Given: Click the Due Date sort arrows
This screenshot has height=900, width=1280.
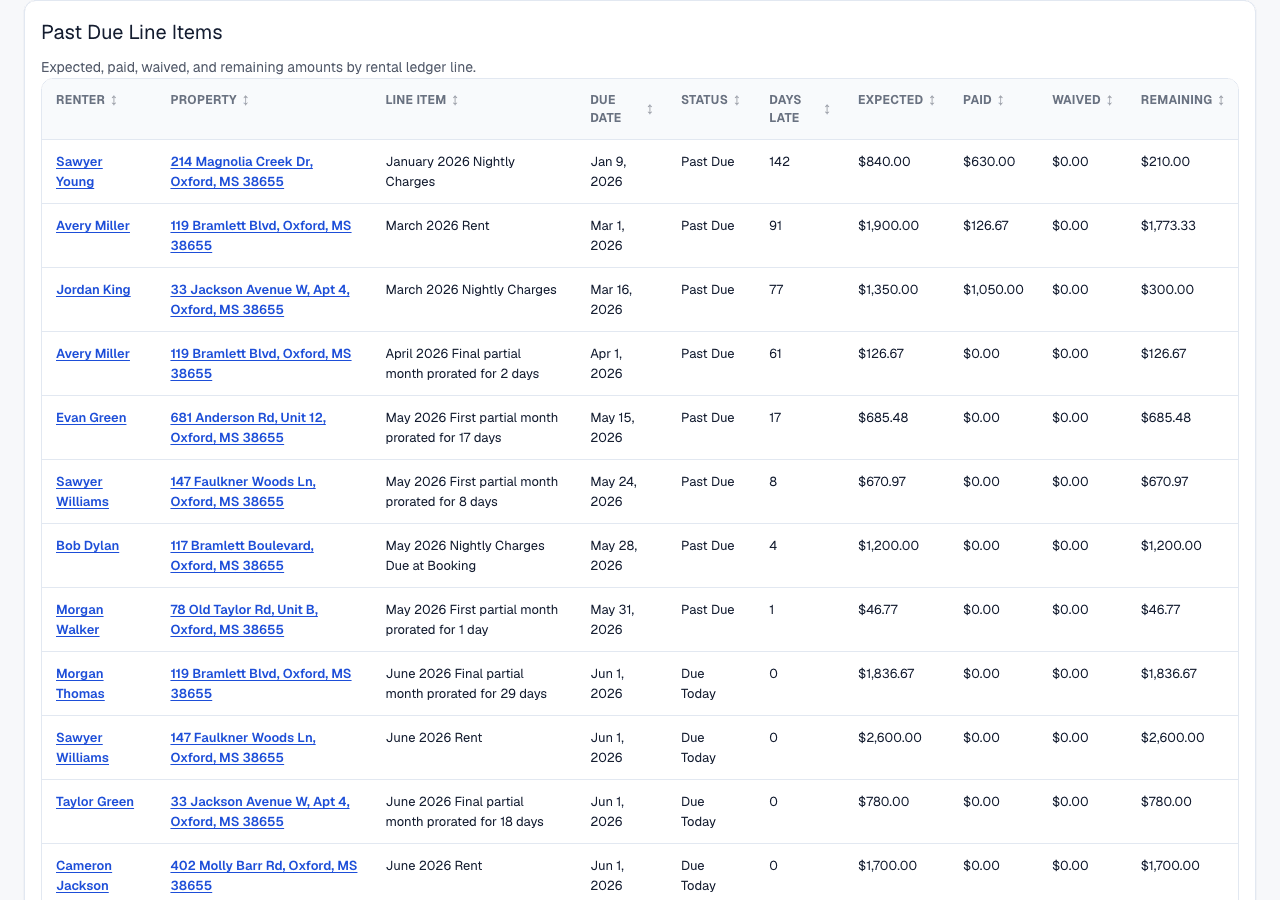Looking at the screenshot, I should (650, 109).
